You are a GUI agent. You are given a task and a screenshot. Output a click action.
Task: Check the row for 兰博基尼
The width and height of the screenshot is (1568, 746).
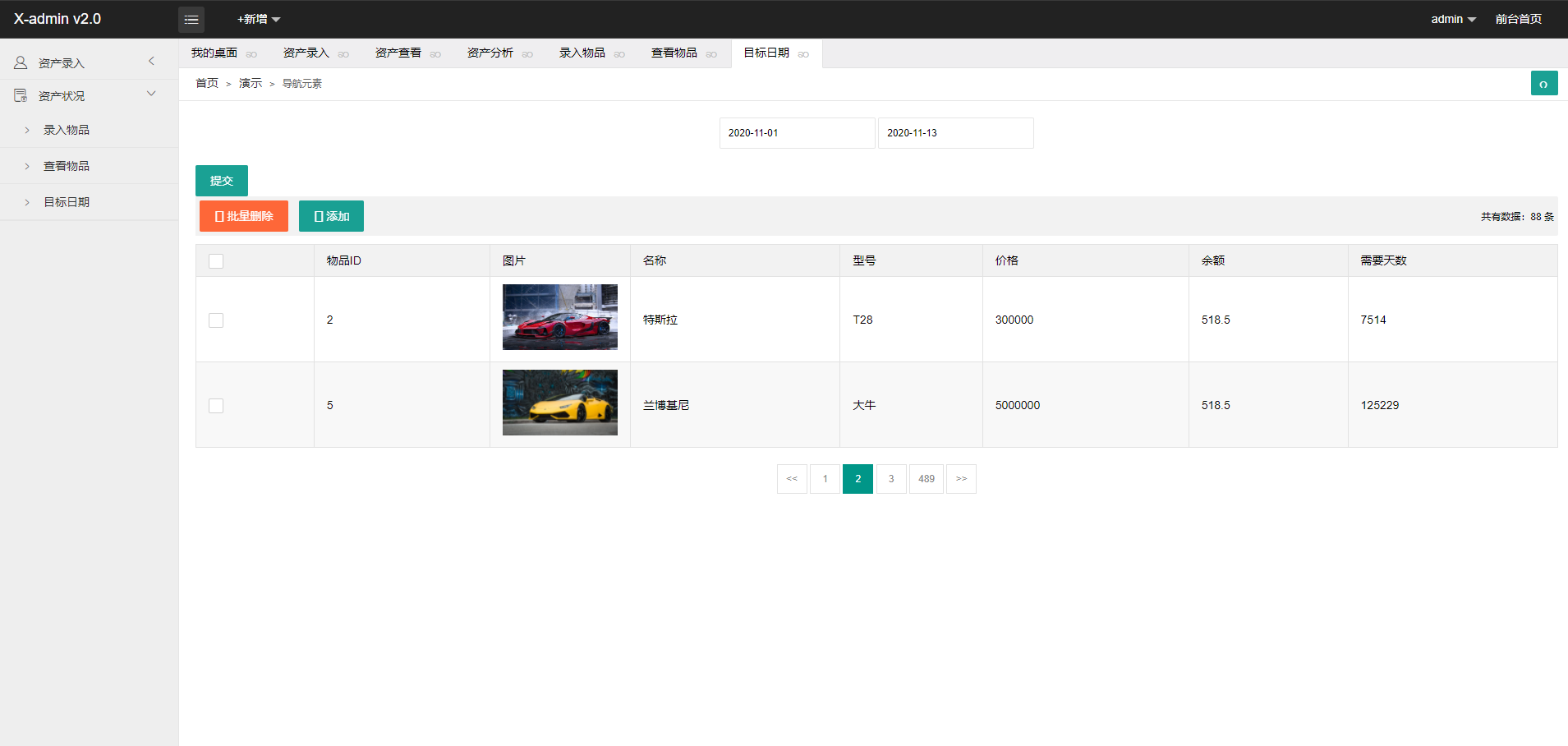coord(216,406)
